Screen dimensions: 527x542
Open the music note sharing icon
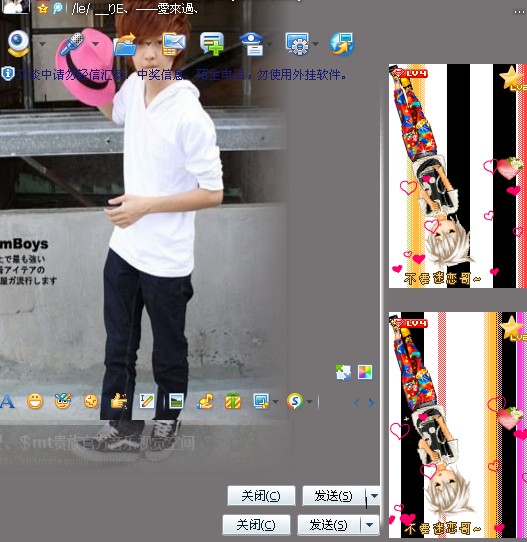click(205, 401)
